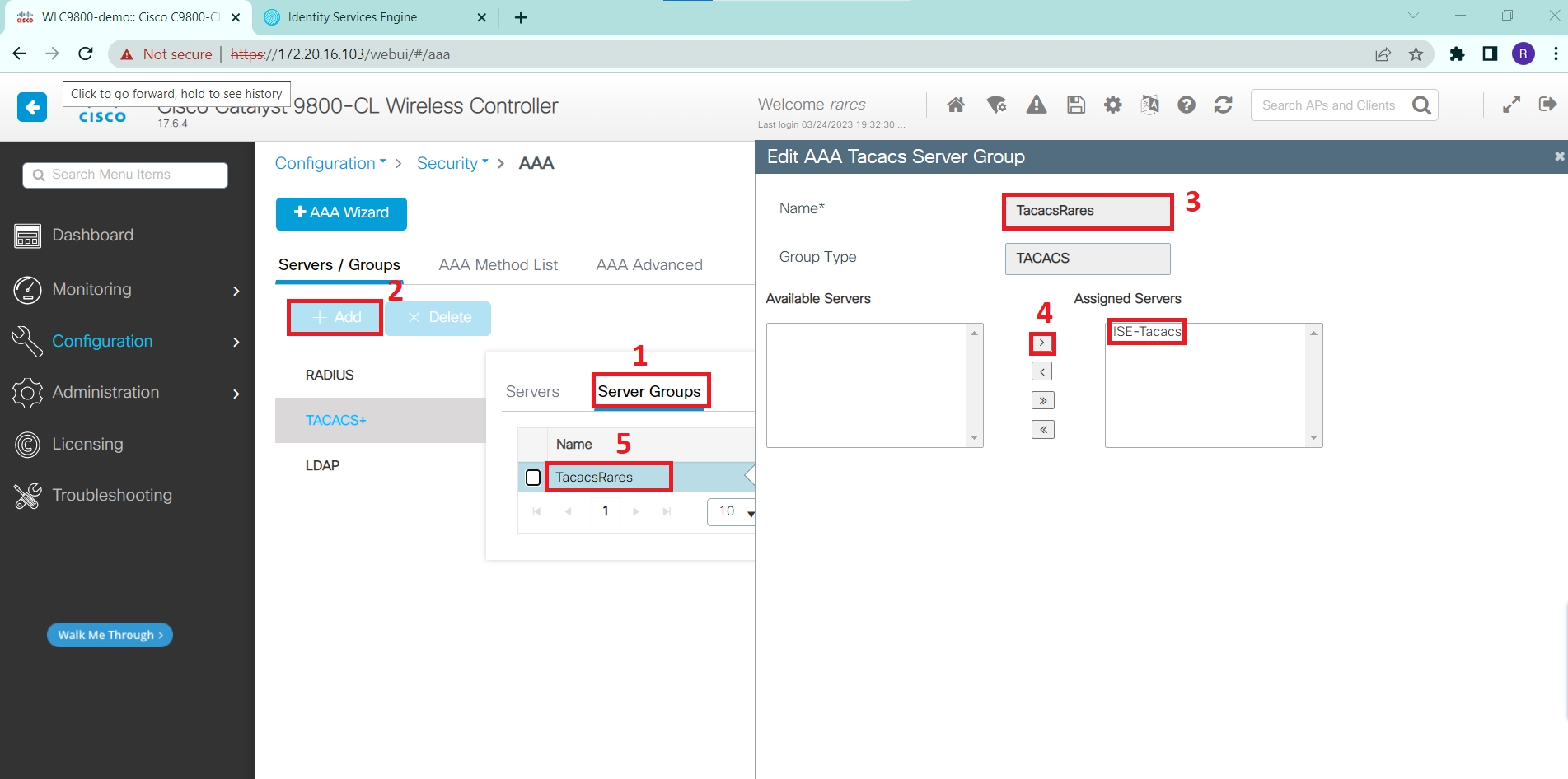Switch to Identity Services Engine browser tab

tap(375, 17)
